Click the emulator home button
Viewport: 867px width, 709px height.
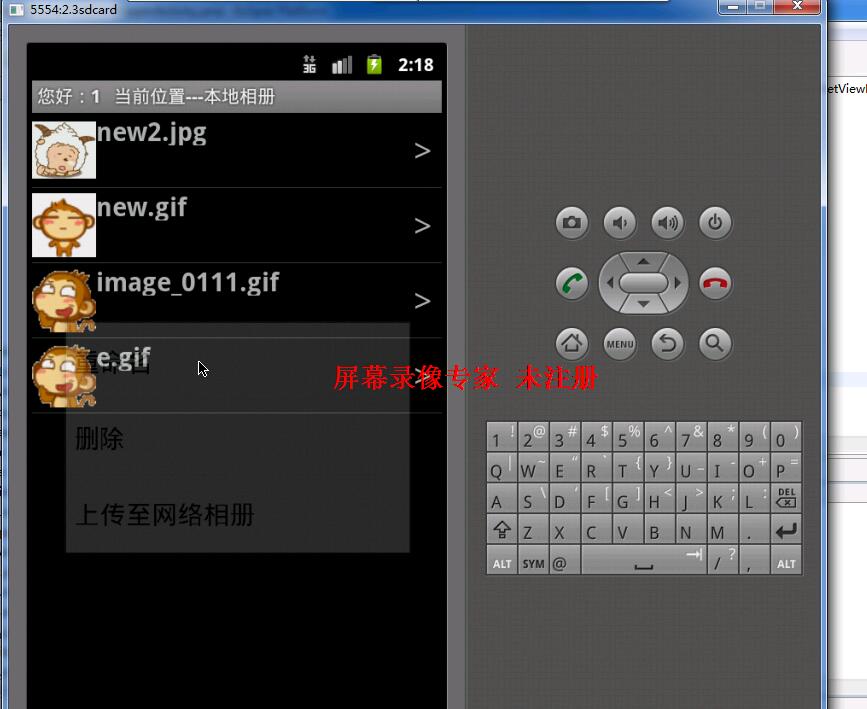coord(572,343)
